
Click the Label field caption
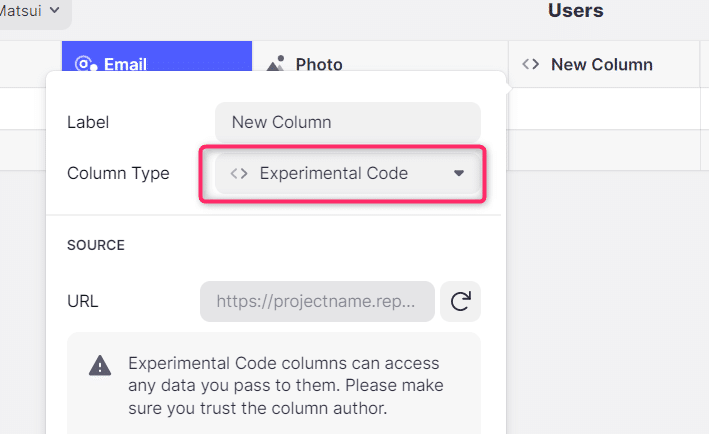click(x=88, y=122)
